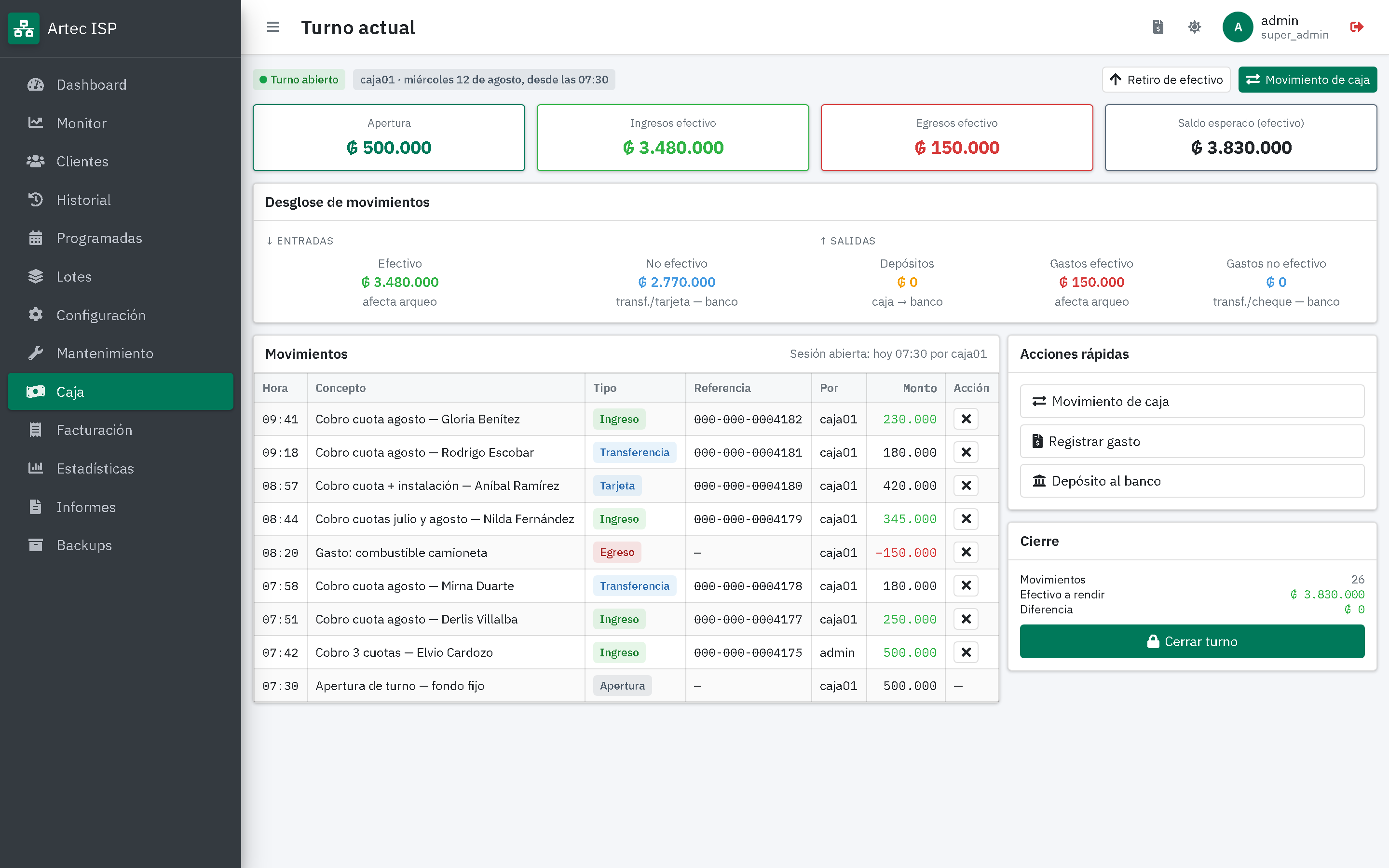Select the Caja sidebar item

[x=121, y=392]
